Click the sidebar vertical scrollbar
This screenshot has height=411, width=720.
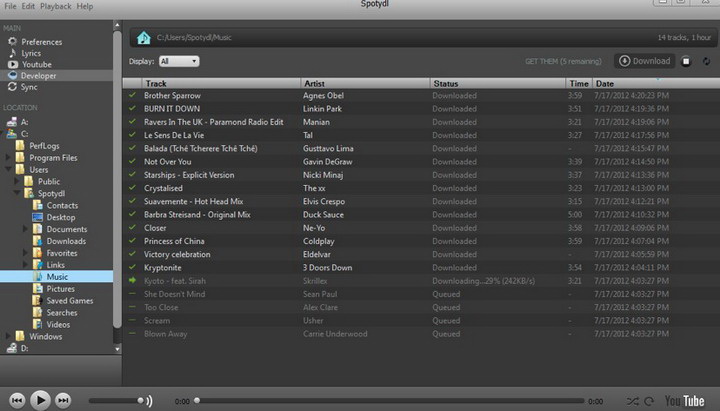click(x=117, y=179)
